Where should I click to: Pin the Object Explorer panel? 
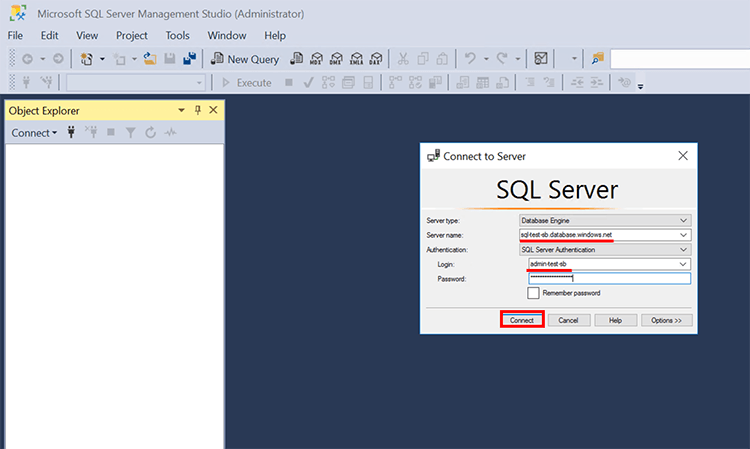coord(198,110)
